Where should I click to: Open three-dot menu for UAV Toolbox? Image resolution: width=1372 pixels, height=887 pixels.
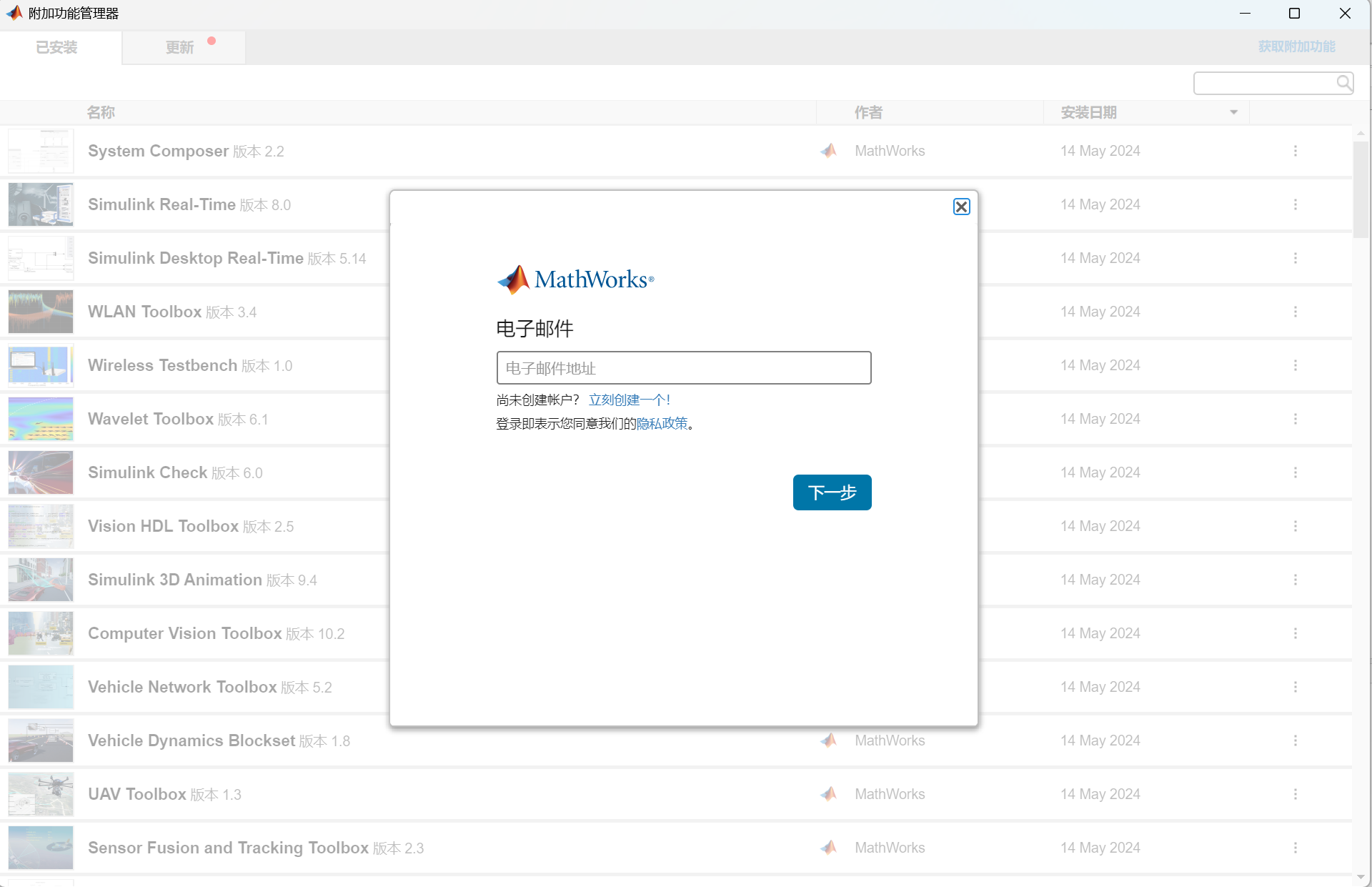pos(1295,794)
